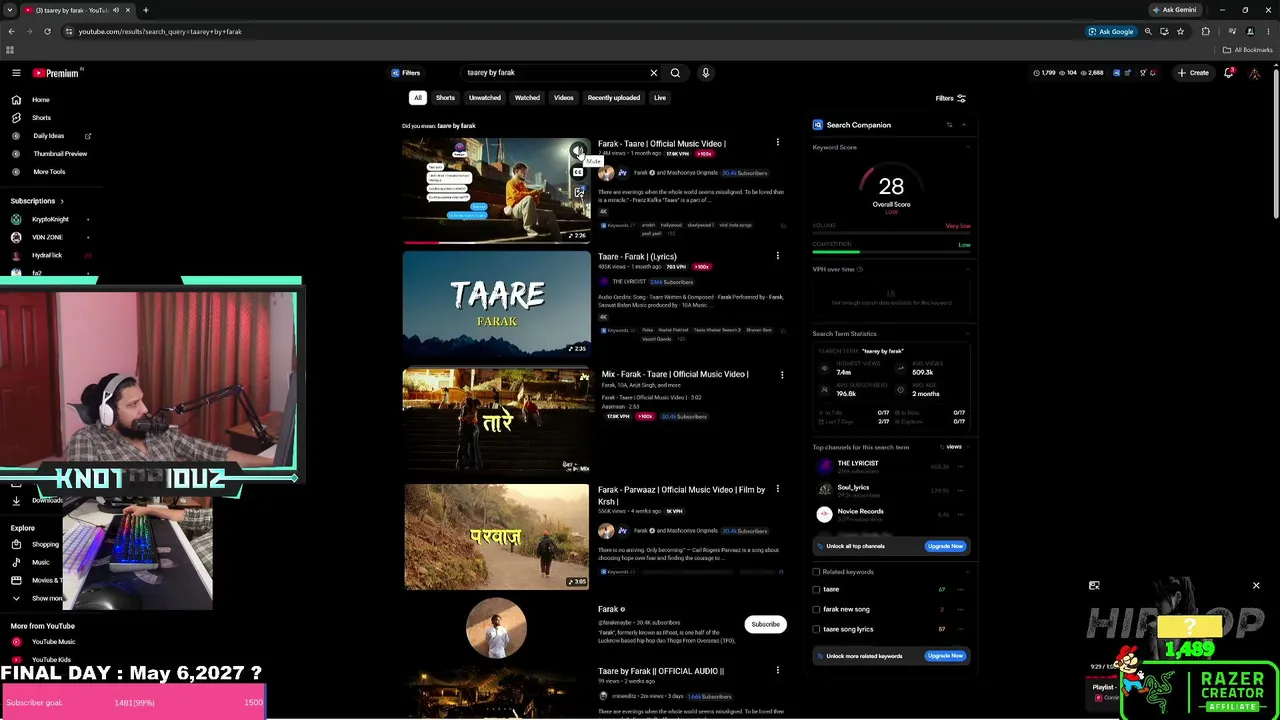Start voice search with the microphone

(x=705, y=73)
